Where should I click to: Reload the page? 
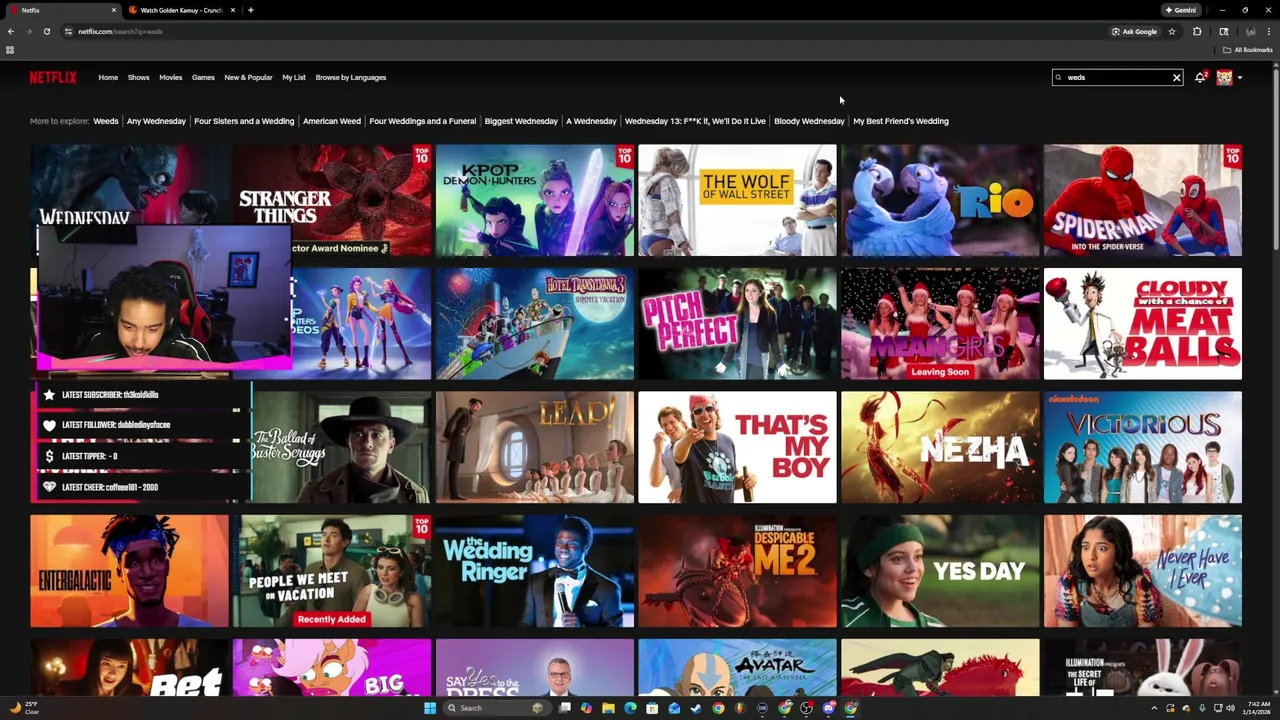click(x=46, y=31)
